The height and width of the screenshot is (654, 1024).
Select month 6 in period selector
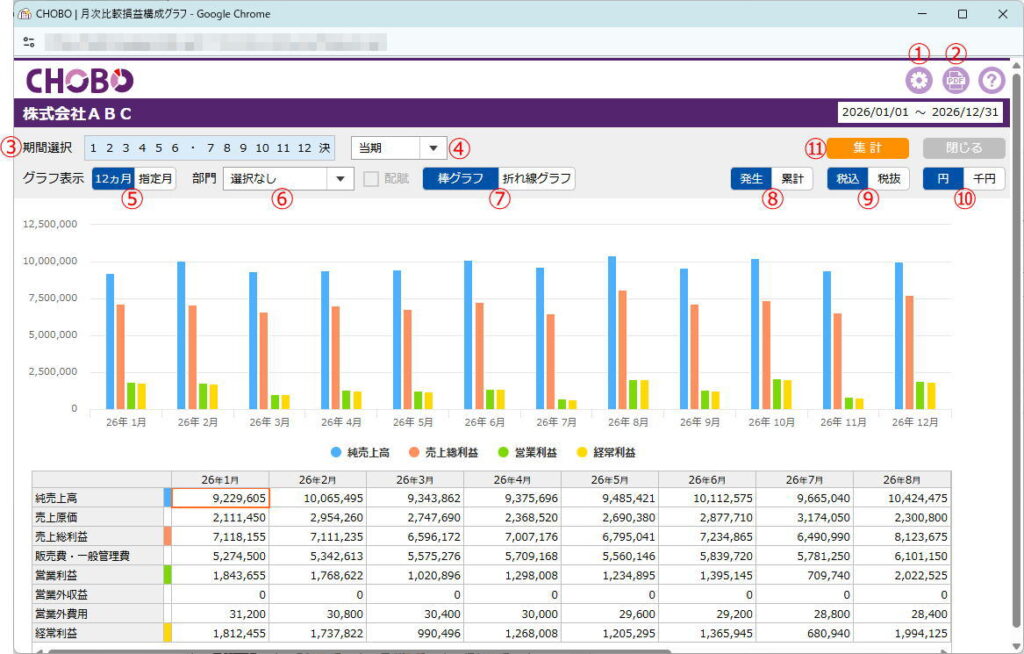tap(175, 148)
